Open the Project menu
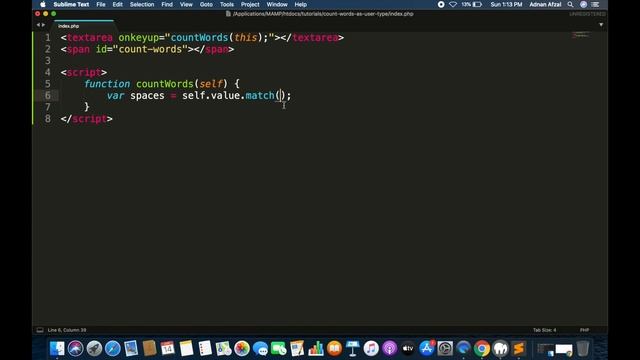 pyautogui.click(x=250, y=4)
